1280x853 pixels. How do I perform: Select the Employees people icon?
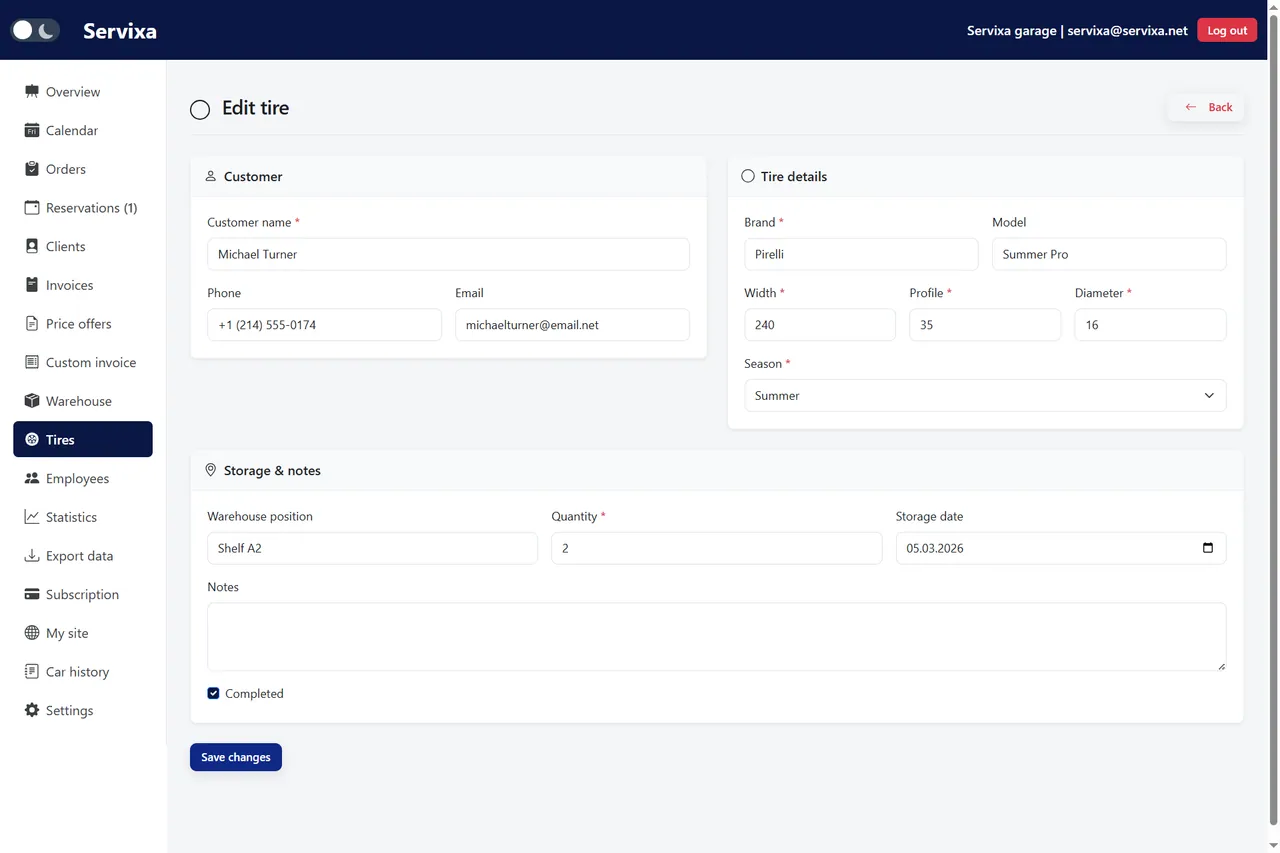(x=32, y=478)
